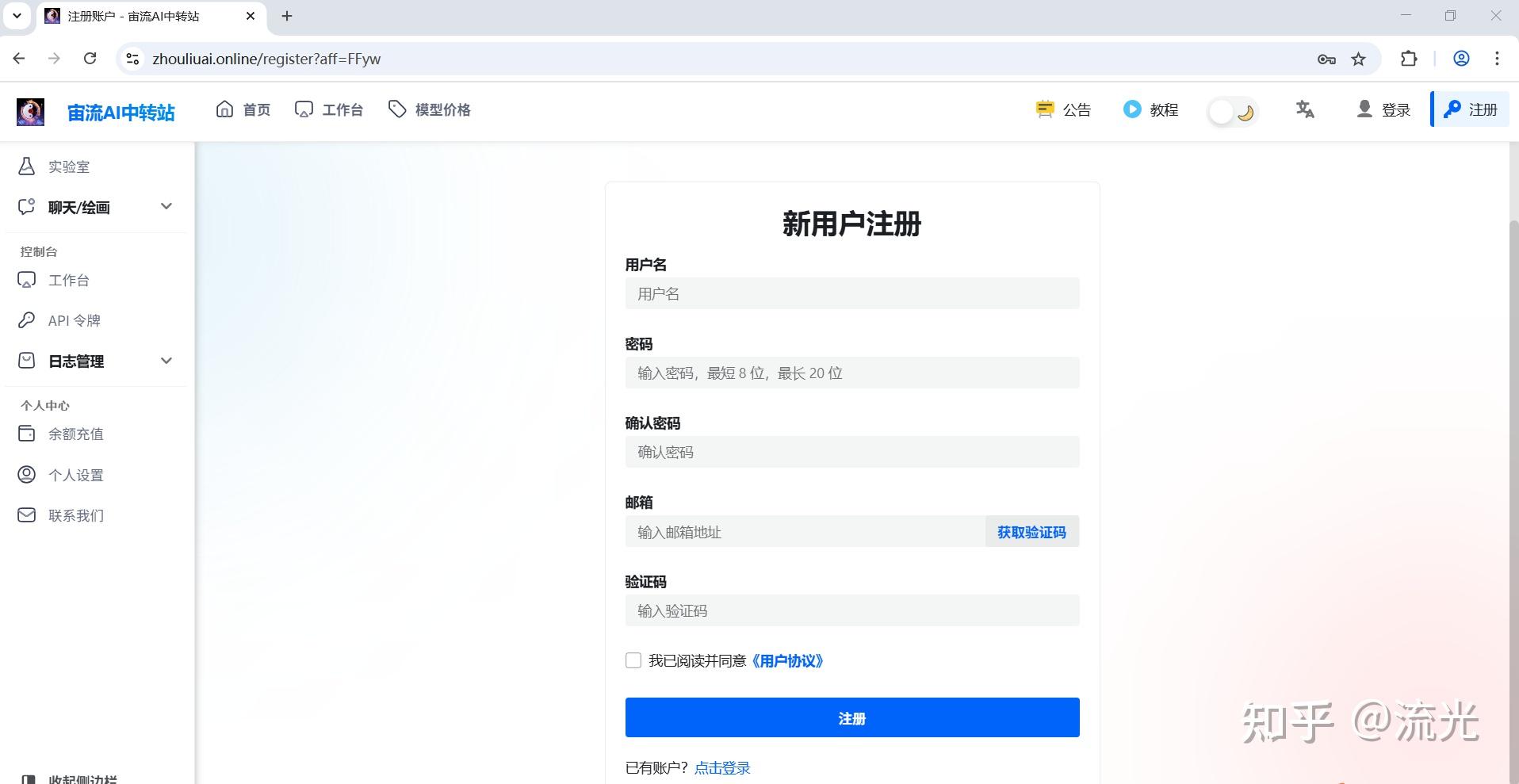This screenshot has height=784, width=1519.
Task: Open the 教程 tutorial video
Action: click(1151, 109)
